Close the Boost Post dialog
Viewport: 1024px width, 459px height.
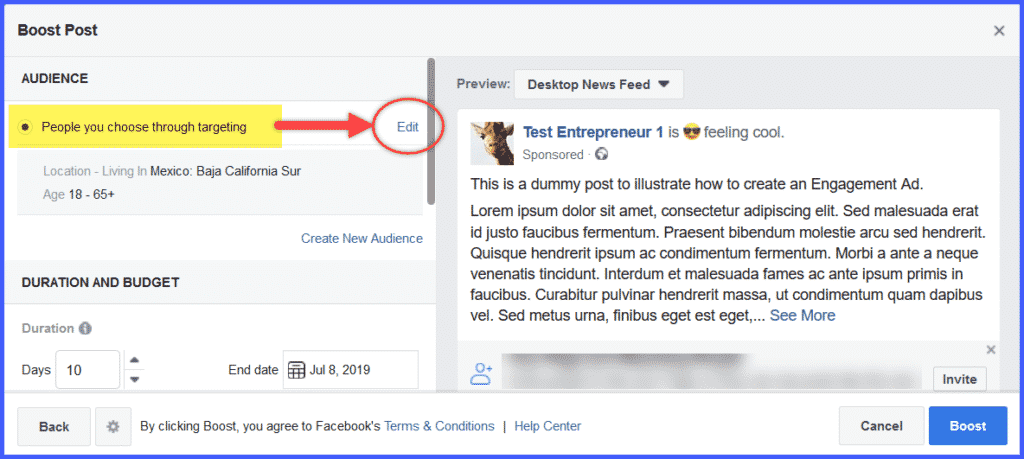coord(999,31)
